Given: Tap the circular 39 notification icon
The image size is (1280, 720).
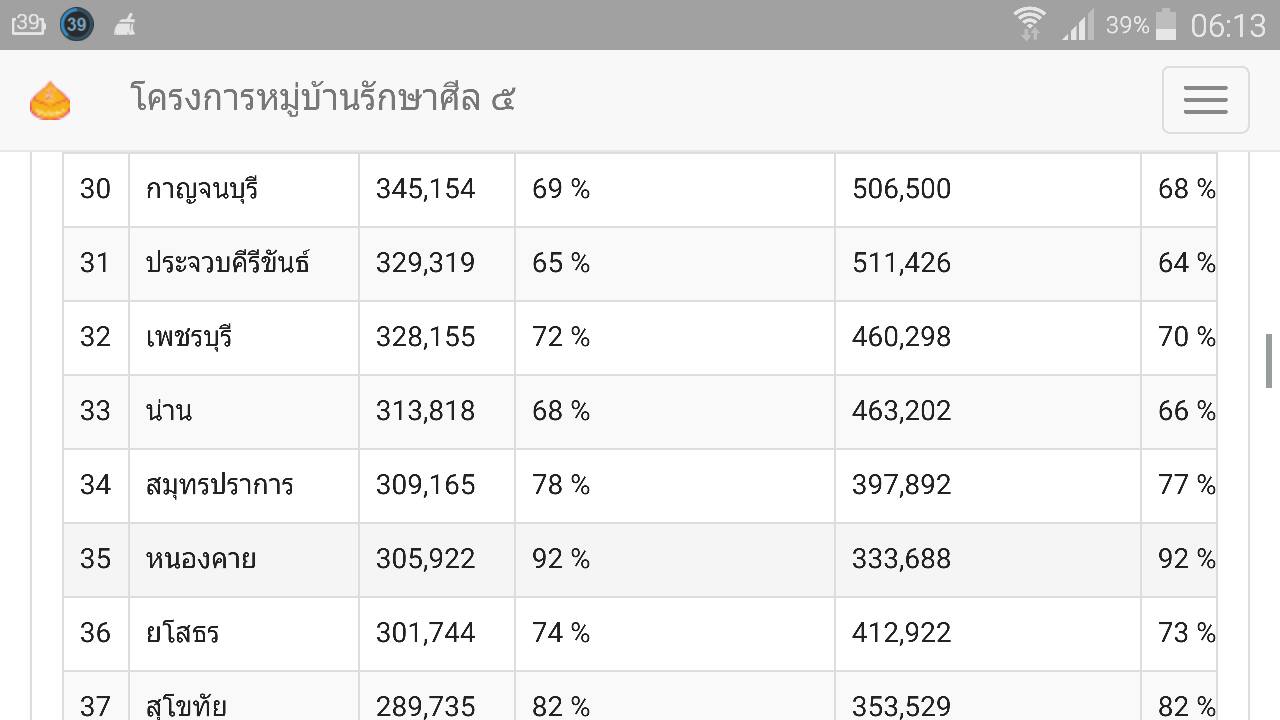Looking at the screenshot, I should point(77,24).
